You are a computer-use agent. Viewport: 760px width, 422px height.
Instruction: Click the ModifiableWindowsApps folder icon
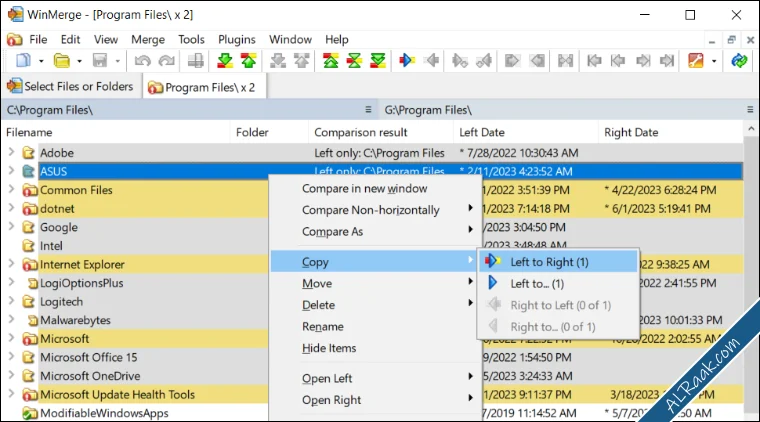pos(30,413)
